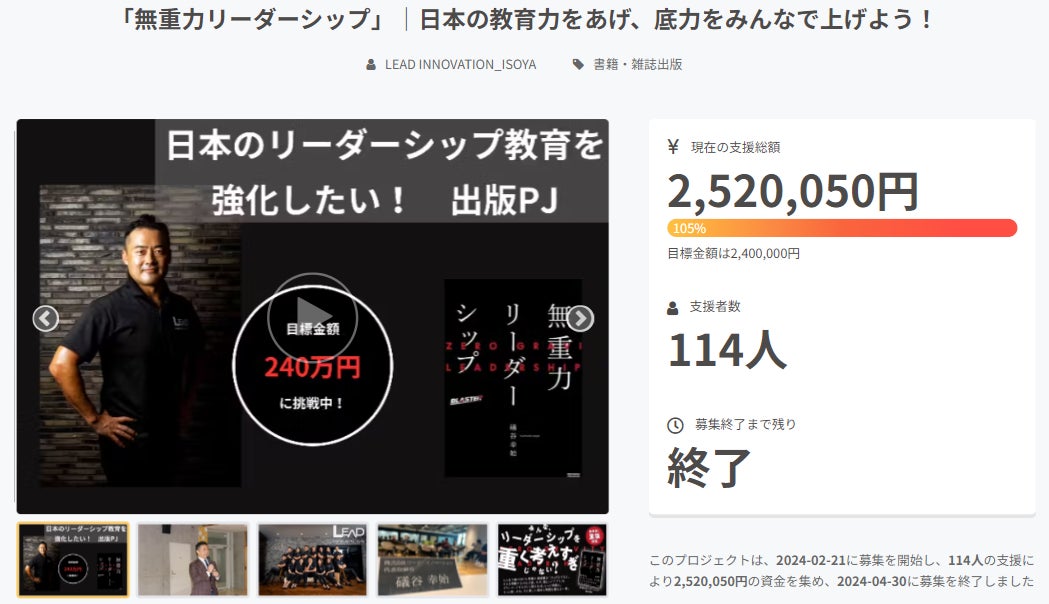The image size is (1049, 604).
Task: Open LEAD INNOVATION_ISOYA owner profile link
Action: point(460,64)
